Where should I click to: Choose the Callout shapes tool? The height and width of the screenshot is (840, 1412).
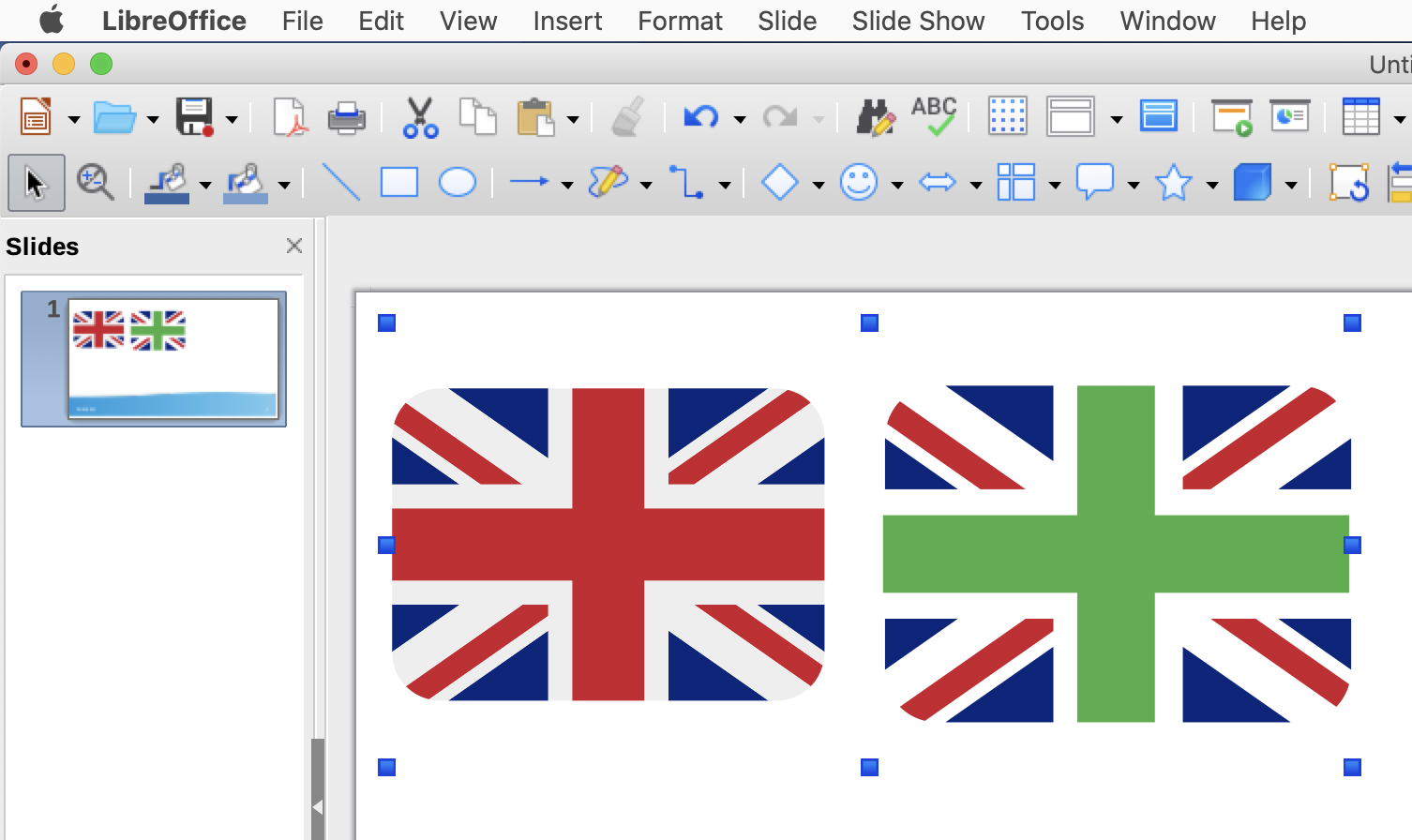[x=1095, y=183]
